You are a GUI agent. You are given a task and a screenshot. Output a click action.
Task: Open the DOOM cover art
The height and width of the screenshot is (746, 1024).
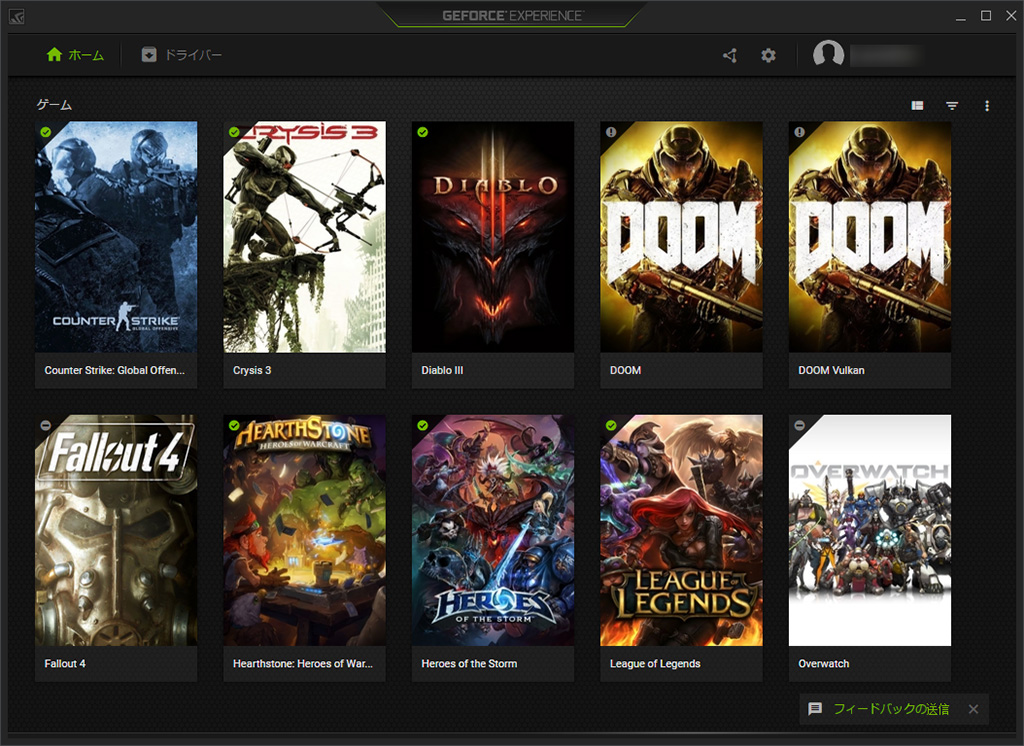[681, 237]
